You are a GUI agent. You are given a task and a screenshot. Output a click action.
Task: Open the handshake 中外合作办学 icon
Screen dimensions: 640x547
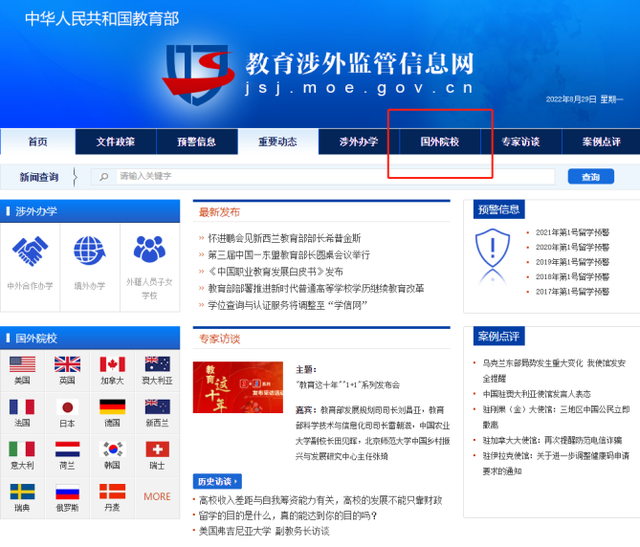pos(30,251)
